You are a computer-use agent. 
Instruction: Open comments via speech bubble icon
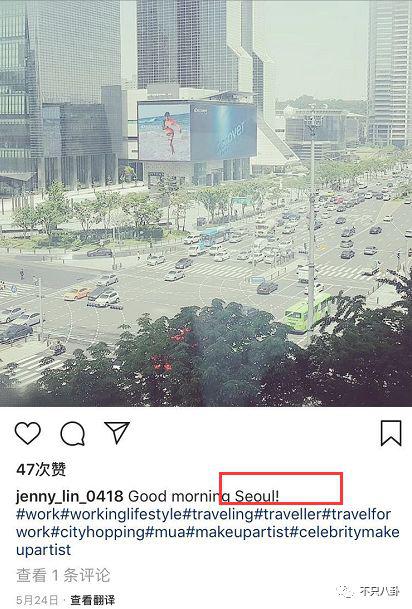click(x=73, y=433)
